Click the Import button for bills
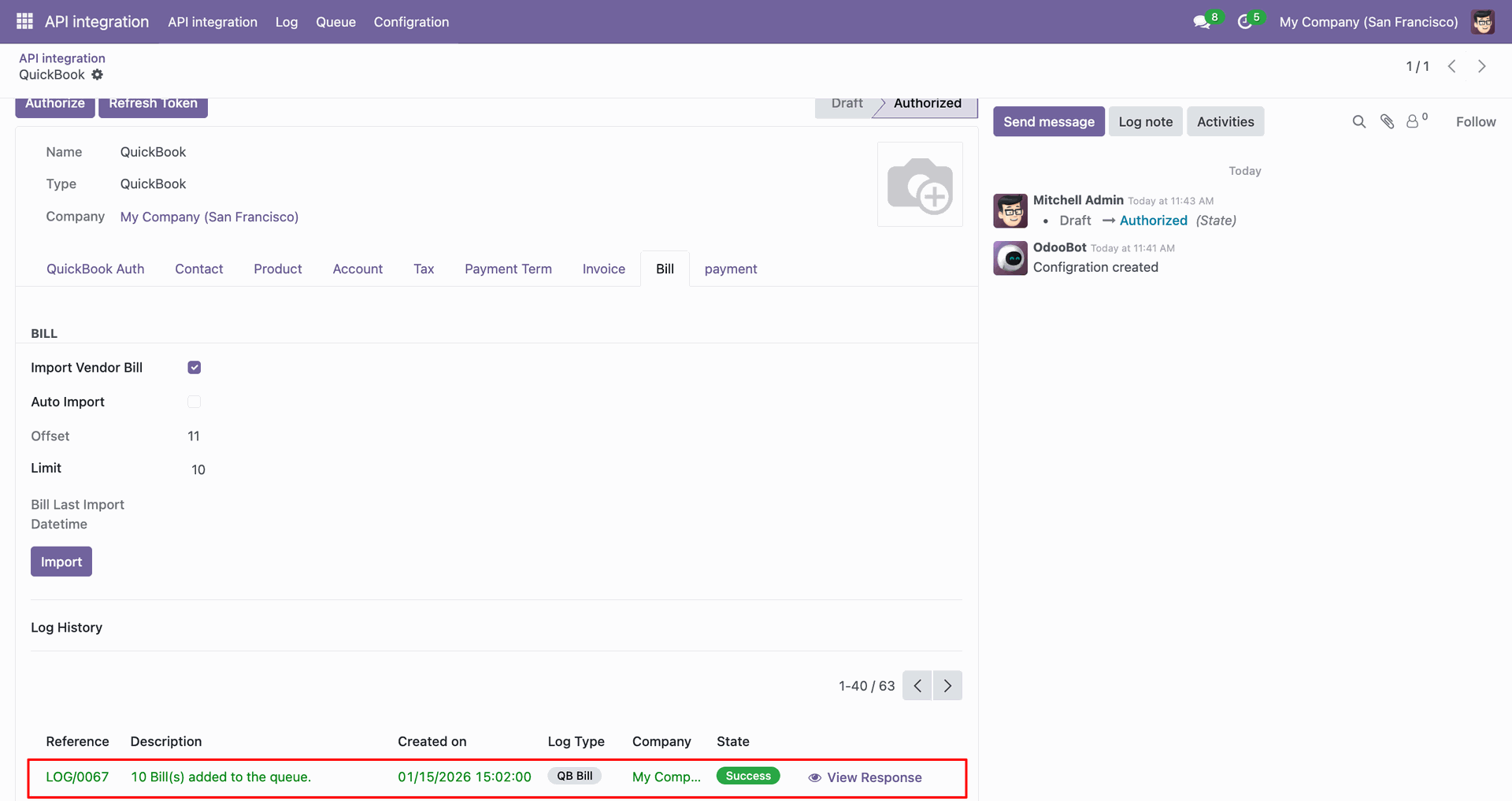 (x=61, y=562)
